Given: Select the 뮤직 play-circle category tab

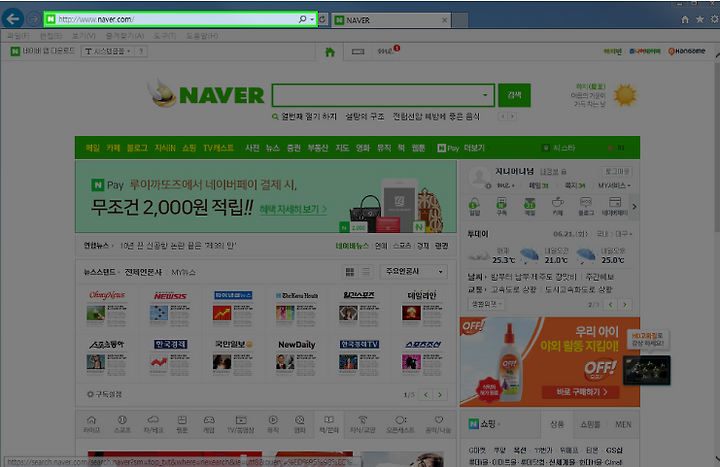Looking at the screenshot, I should (x=273, y=424).
